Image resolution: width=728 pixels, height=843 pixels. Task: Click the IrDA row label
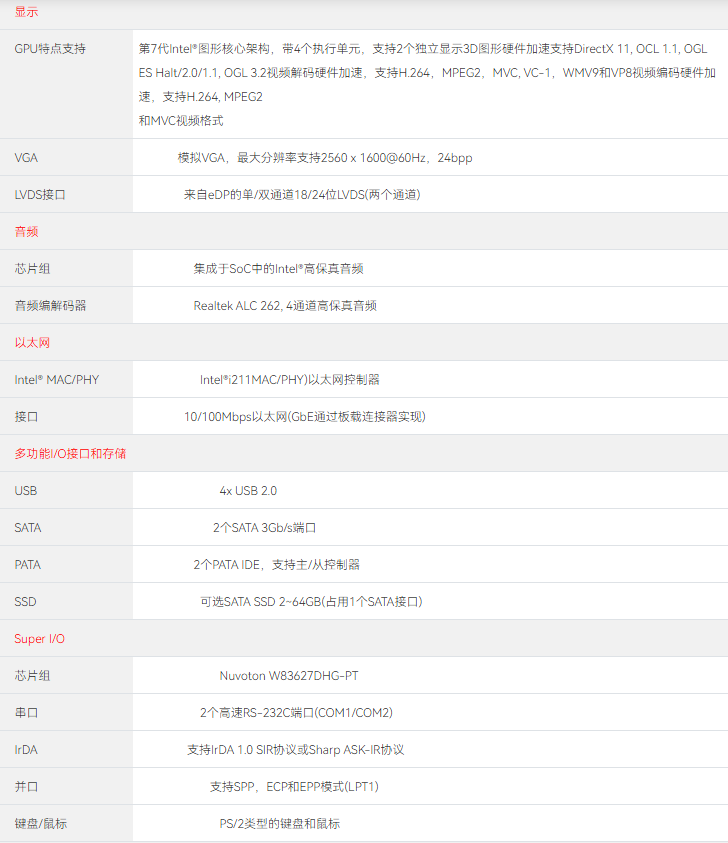(x=26, y=750)
